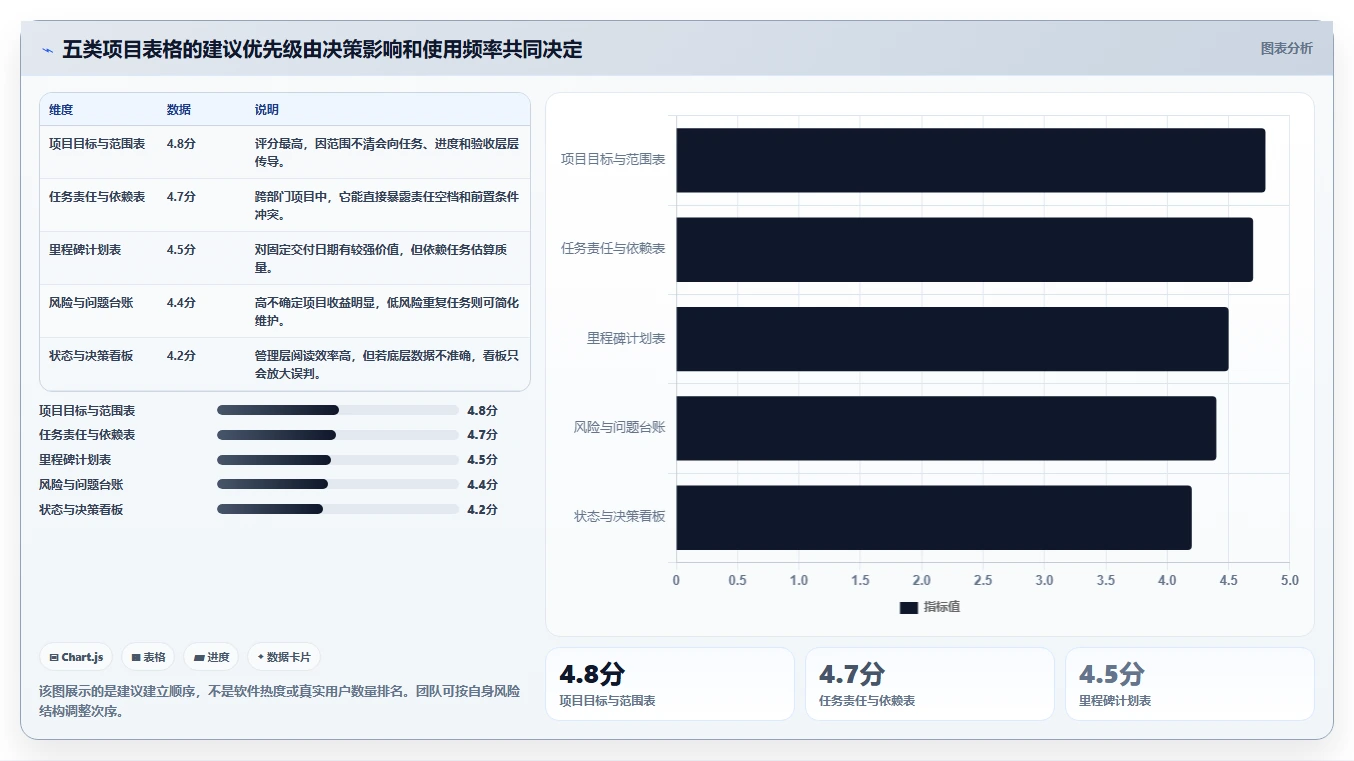Click the 风险与问题台账 bar in the chart
The image size is (1354, 761).
(x=946, y=428)
